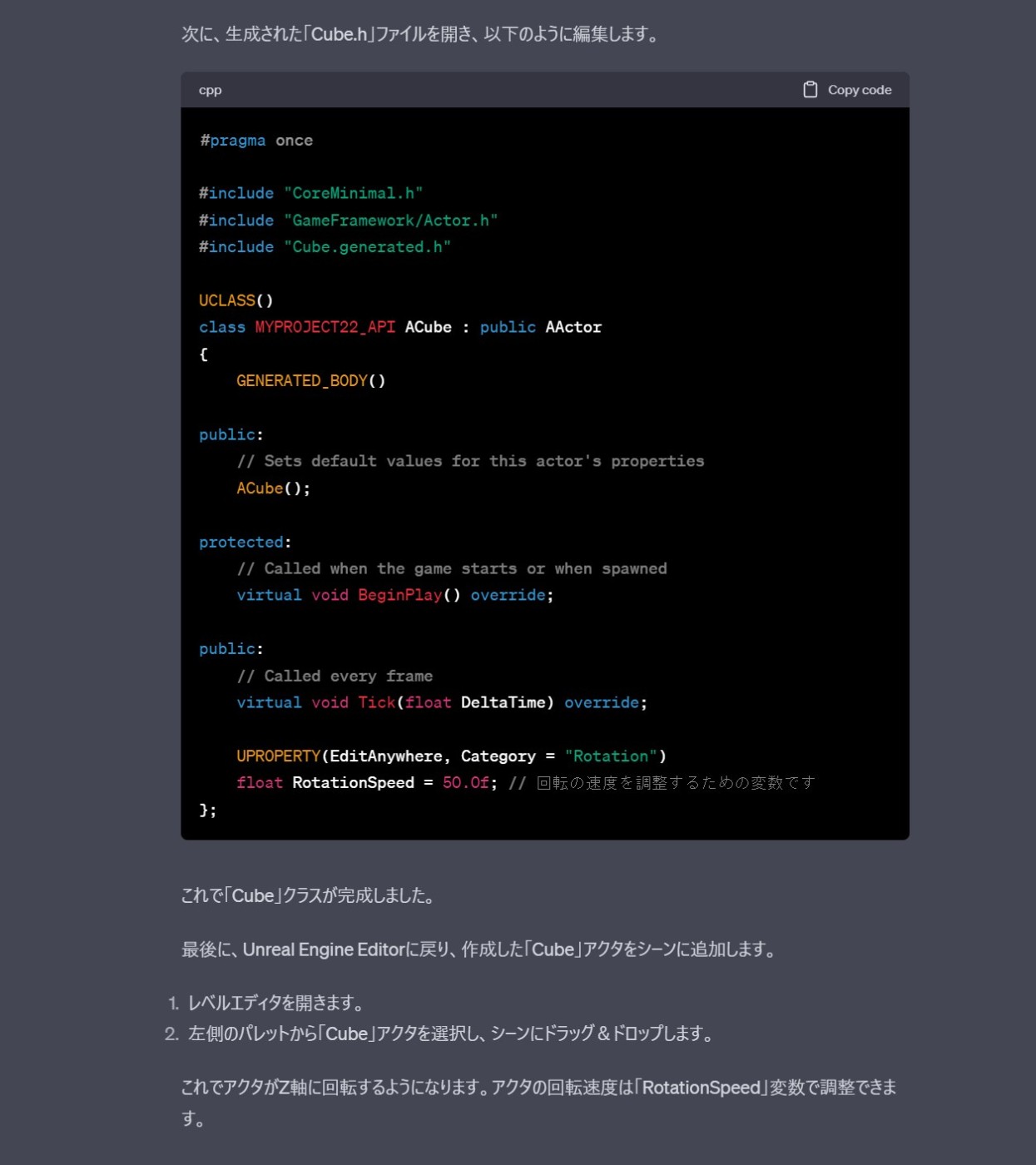Click the "Sets default values" comment
This screenshot has width=1036, height=1165.
pos(470,461)
